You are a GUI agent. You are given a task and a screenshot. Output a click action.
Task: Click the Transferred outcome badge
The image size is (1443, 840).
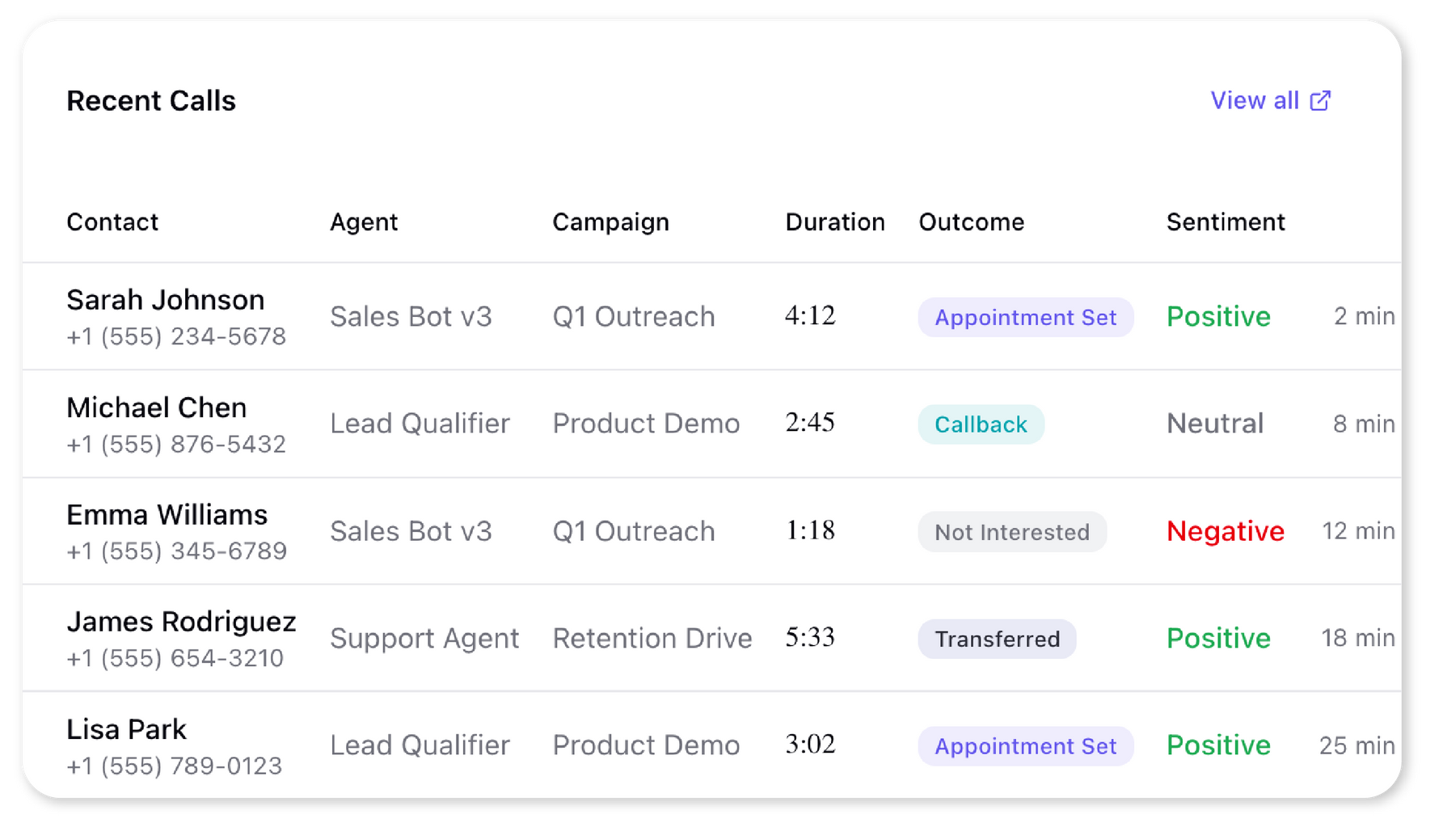point(997,639)
